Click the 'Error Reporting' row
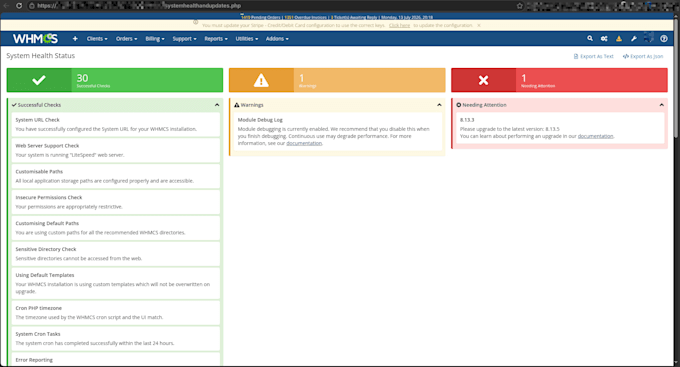The height and width of the screenshot is (367, 680). pyautogui.click(x=115, y=360)
